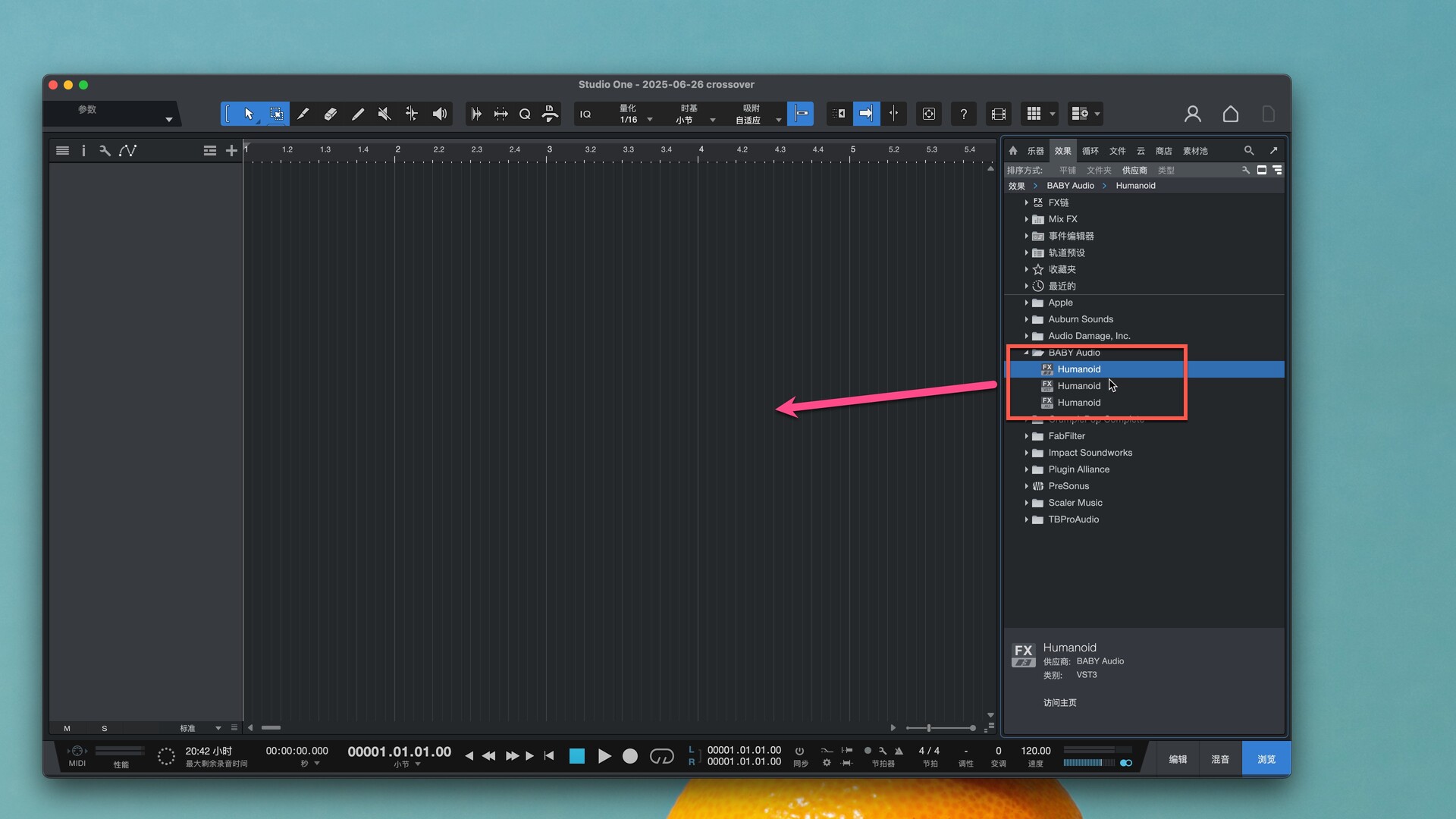Select the Arrow tool
Viewport: 1456px width, 819px height.
[x=249, y=114]
